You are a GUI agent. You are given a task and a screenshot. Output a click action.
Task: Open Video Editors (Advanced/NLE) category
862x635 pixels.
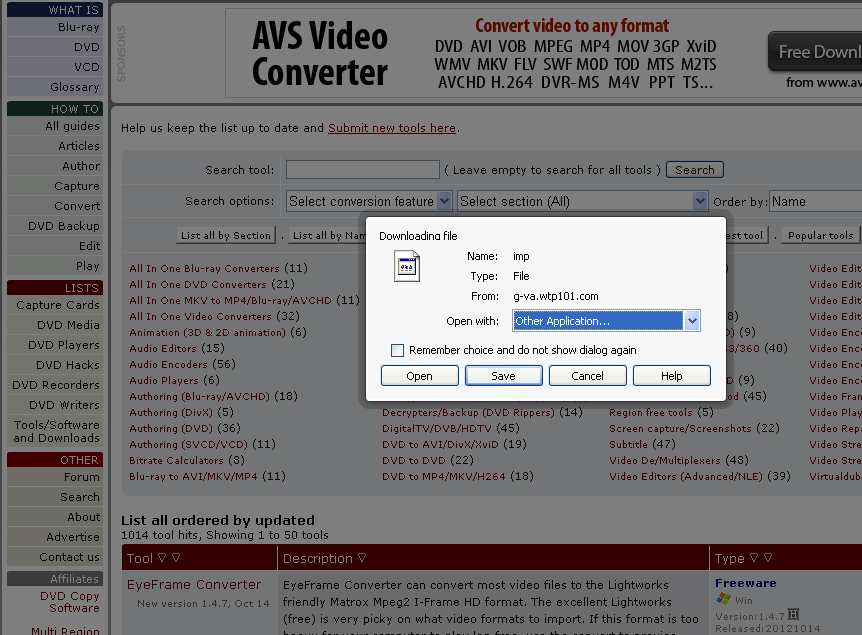coord(686,476)
